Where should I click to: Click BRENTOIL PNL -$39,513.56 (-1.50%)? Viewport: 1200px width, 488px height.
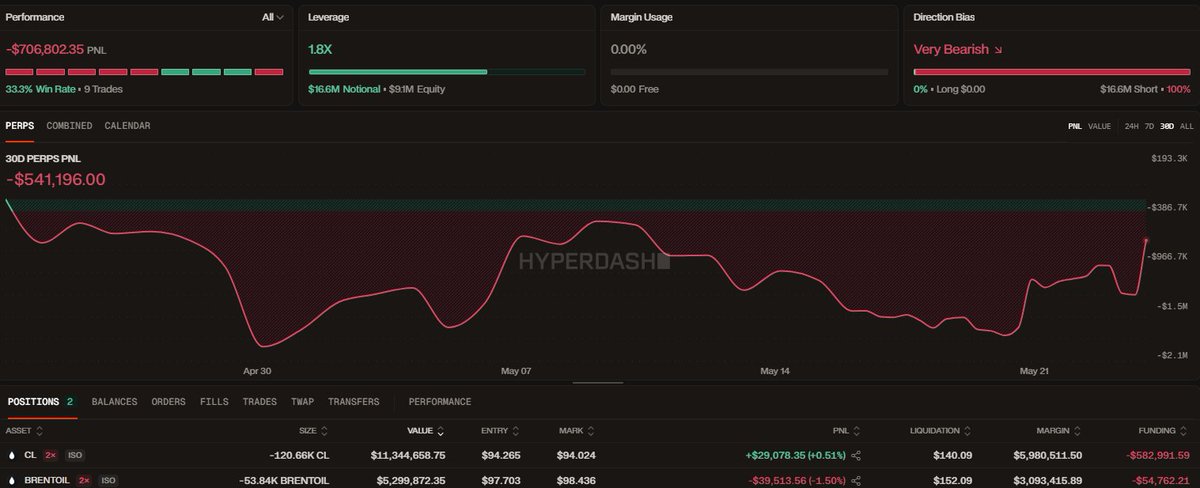coord(797,480)
